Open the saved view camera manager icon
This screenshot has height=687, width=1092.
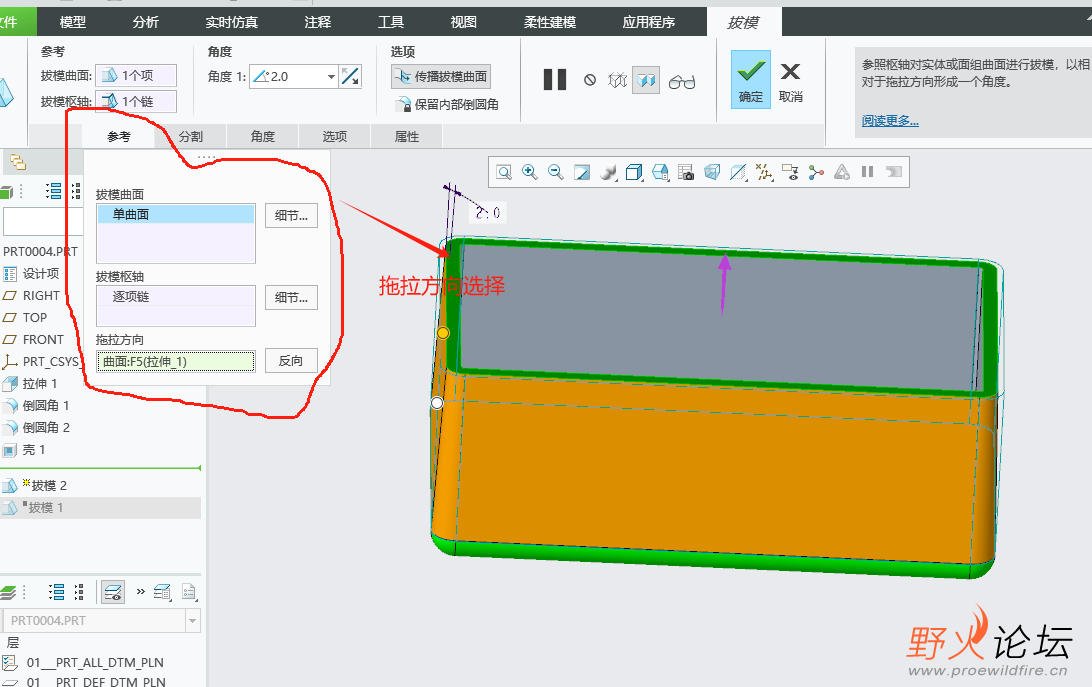[686, 173]
